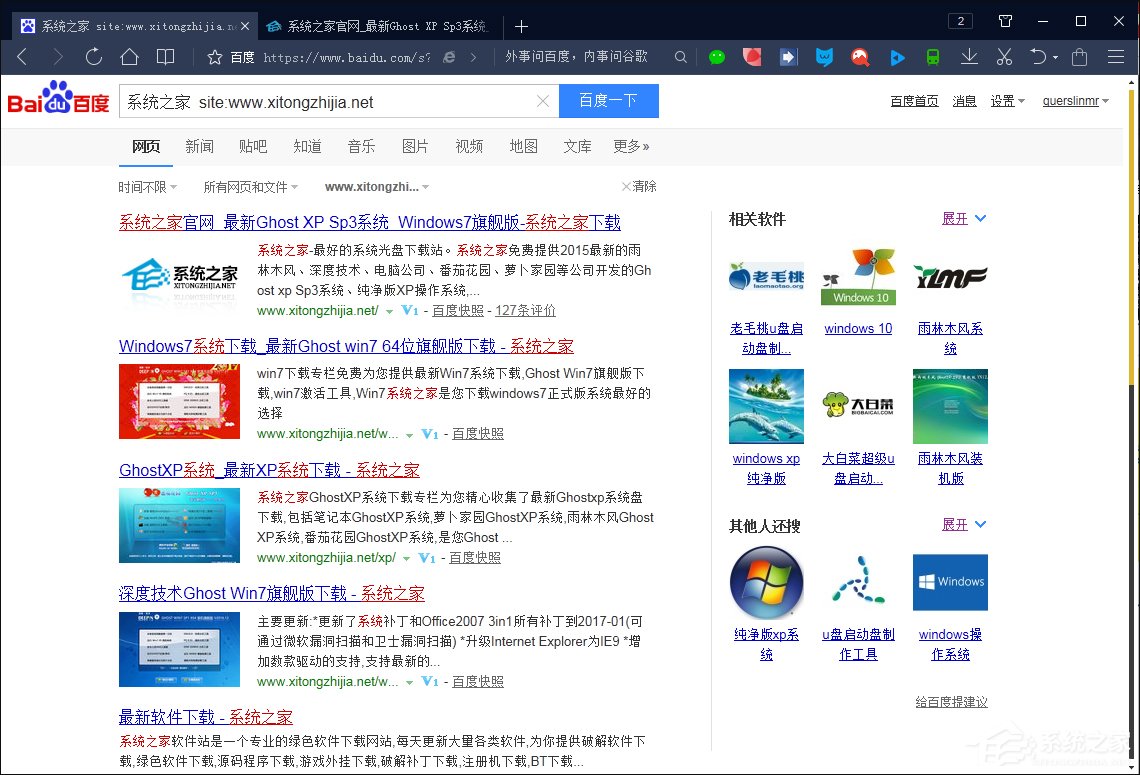The height and width of the screenshot is (775, 1140).
Task: Click the blue cat browser extension icon
Action: pyautogui.click(x=824, y=57)
